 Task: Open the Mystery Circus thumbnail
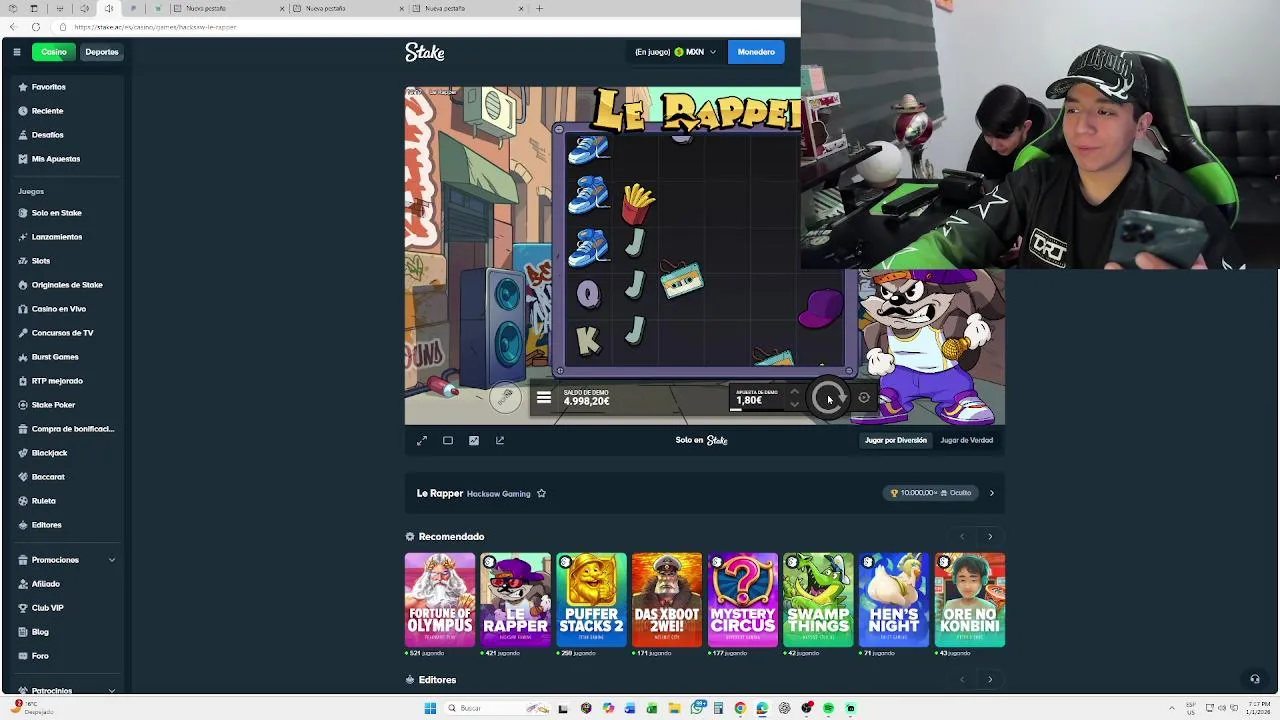[742, 600]
